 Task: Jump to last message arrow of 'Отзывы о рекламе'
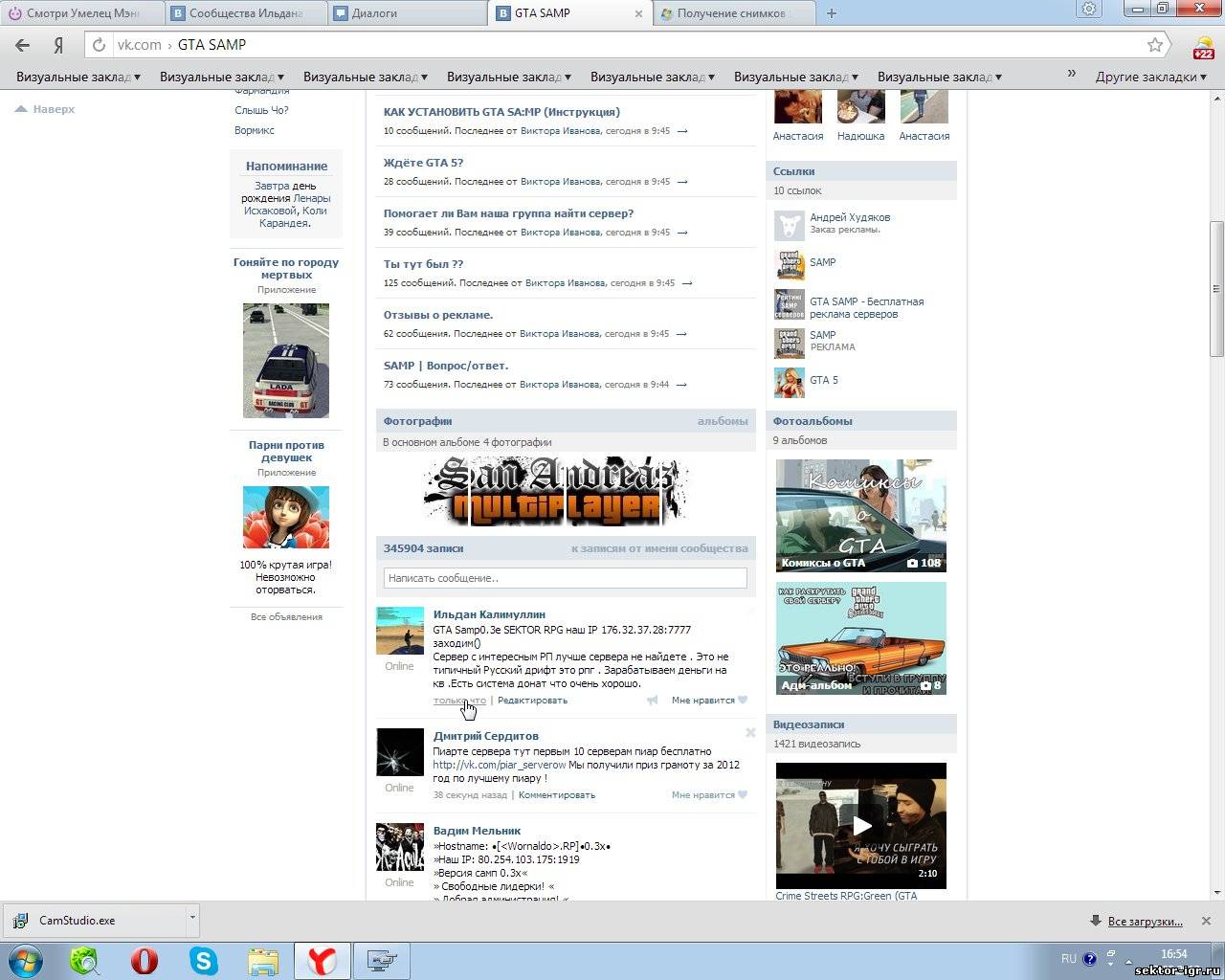coord(681,334)
